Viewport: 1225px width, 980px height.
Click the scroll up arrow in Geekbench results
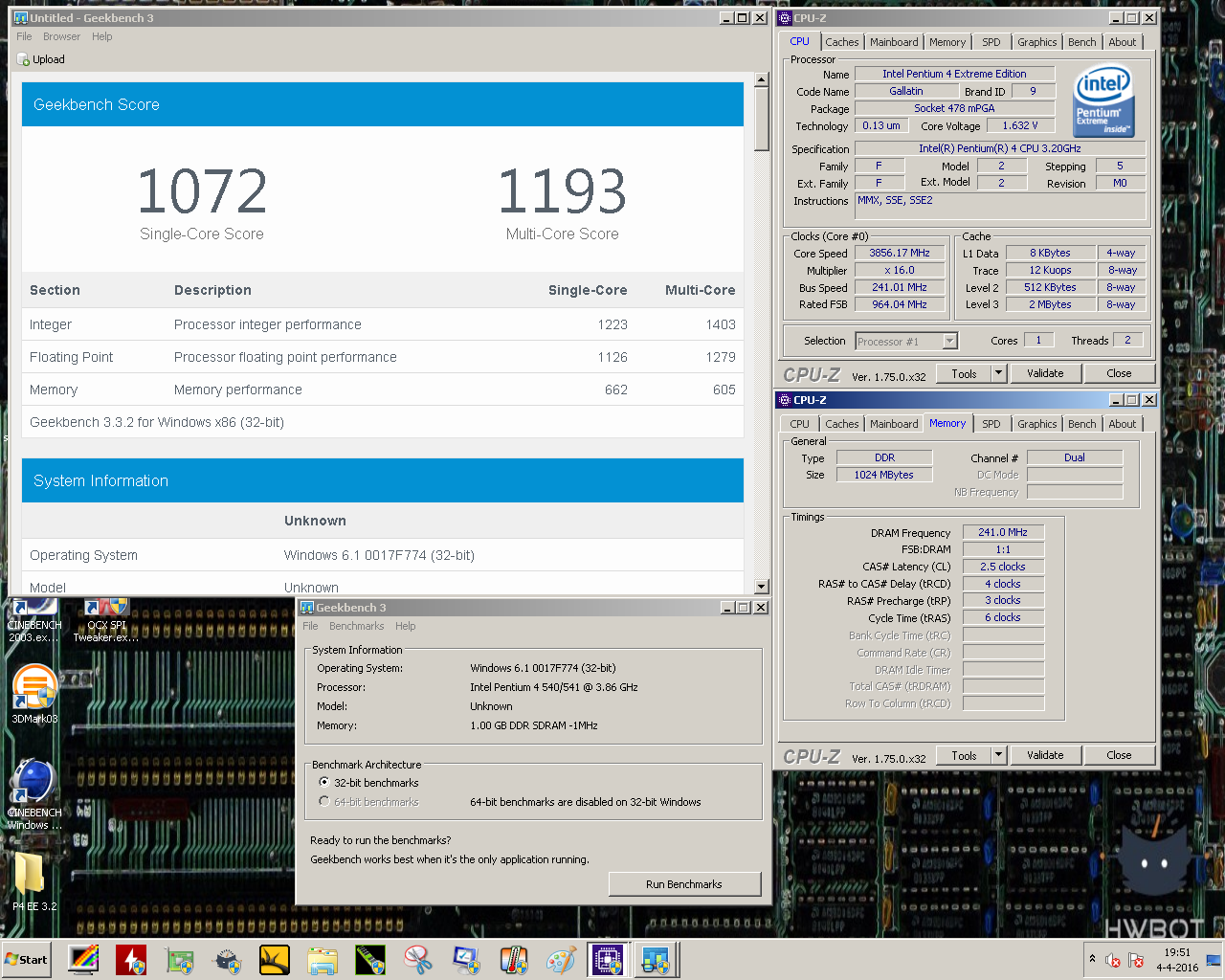762,79
